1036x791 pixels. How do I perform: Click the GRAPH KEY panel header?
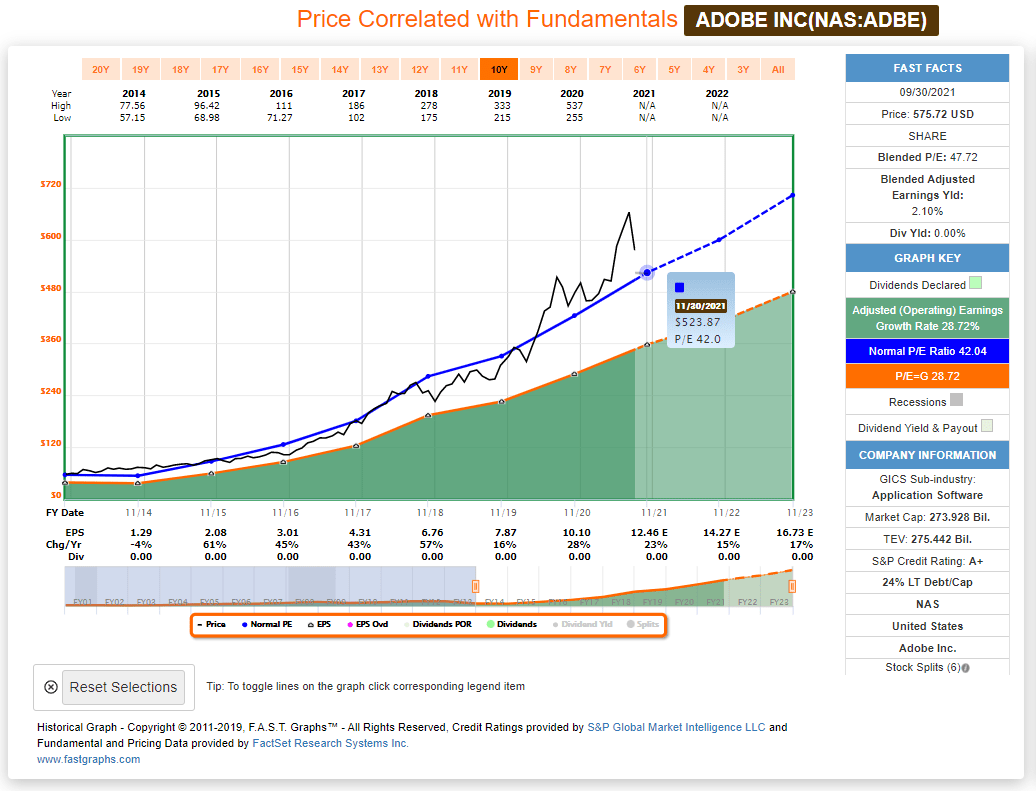coord(927,258)
